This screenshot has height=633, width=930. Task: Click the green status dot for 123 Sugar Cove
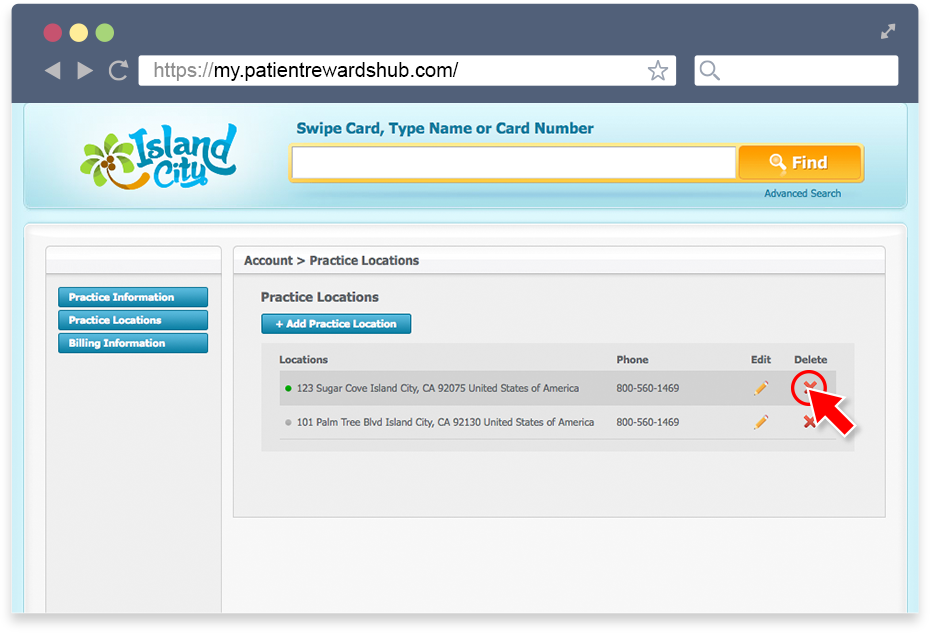(288, 389)
